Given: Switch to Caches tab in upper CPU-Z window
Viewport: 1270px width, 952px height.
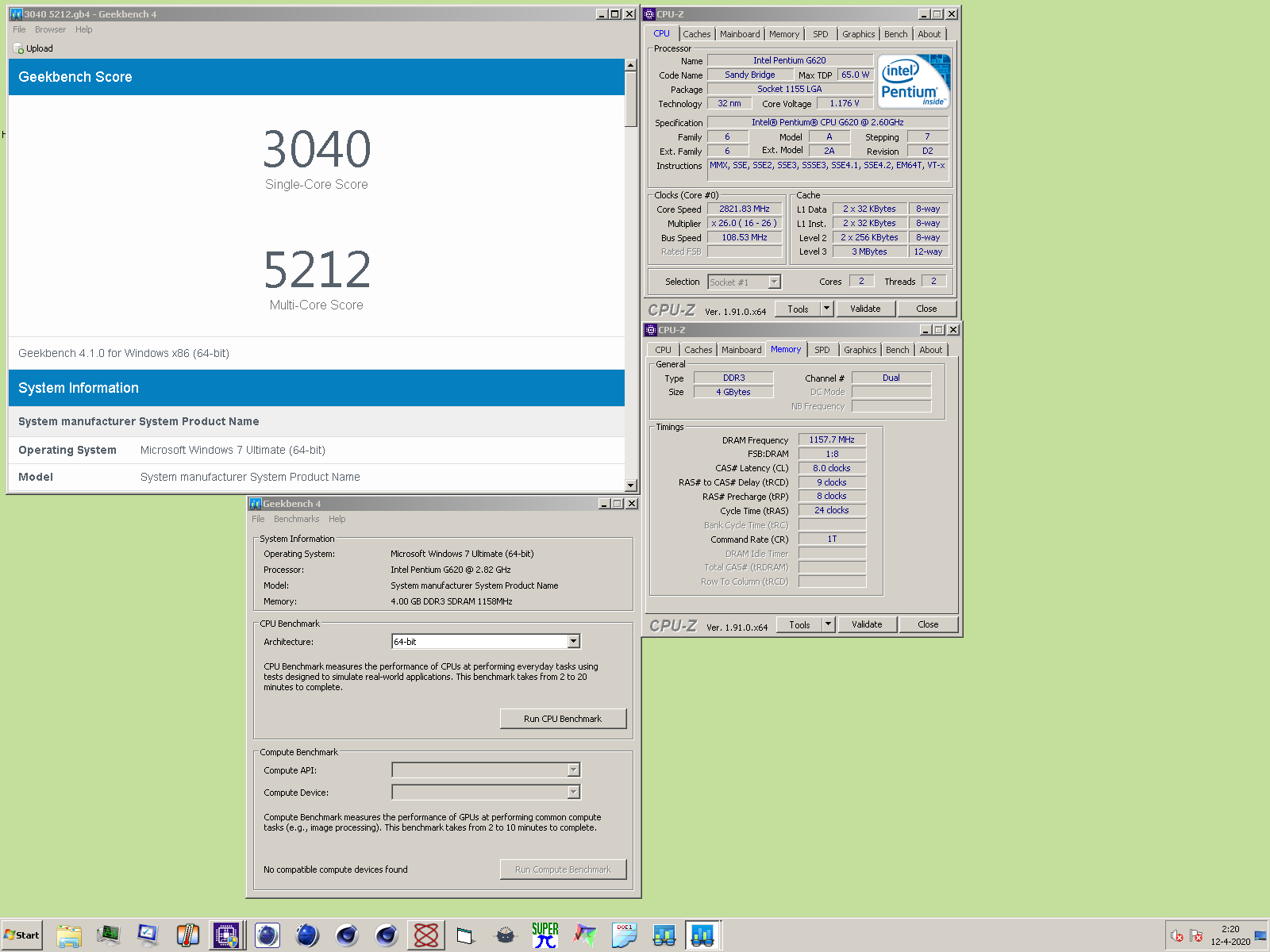Looking at the screenshot, I should coord(697,34).
